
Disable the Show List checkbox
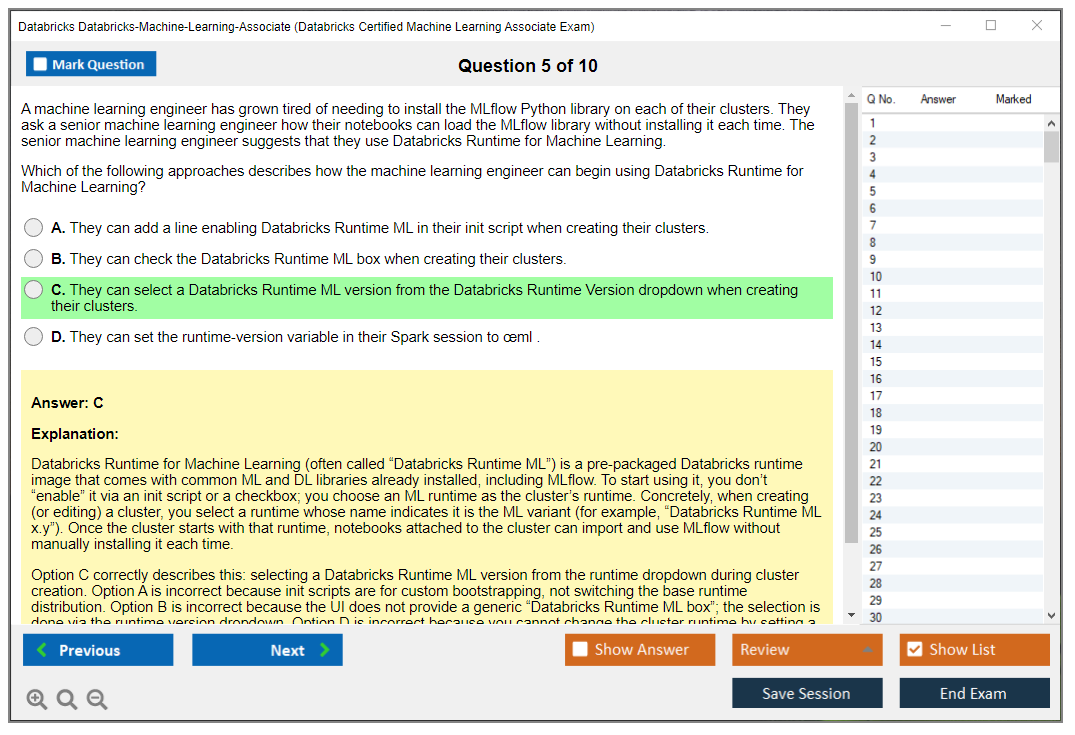(913, 649)
